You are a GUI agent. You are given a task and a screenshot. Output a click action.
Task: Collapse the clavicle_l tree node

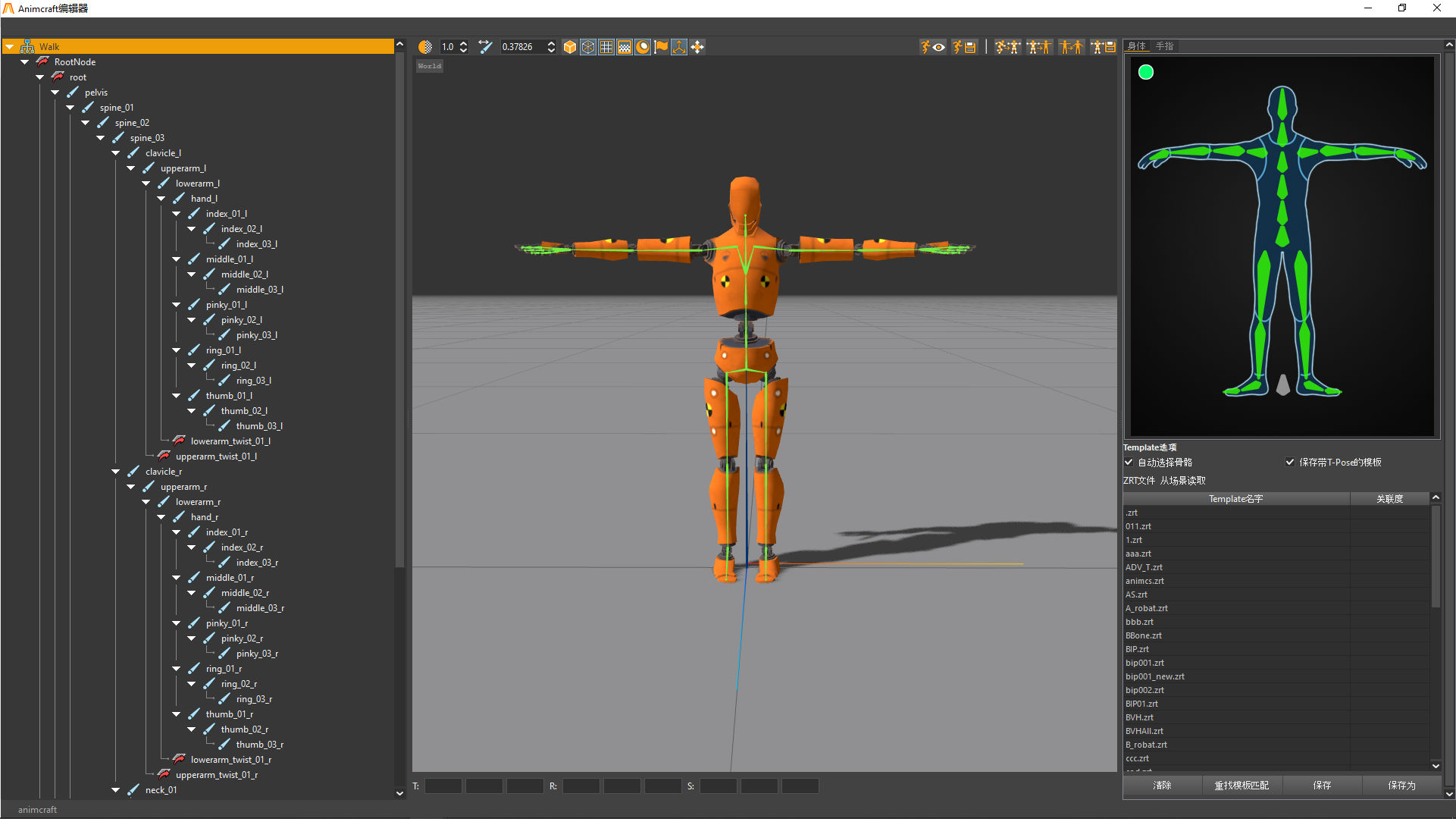point(116,153)
